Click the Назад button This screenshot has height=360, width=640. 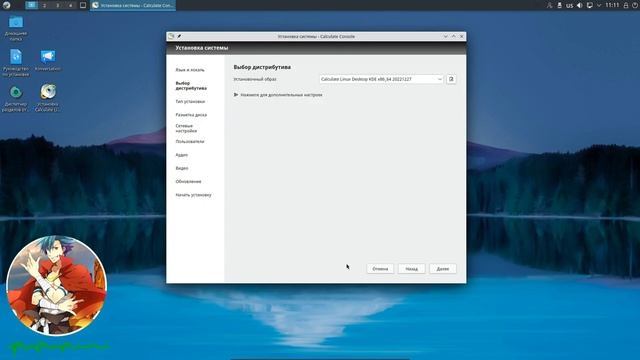pos(411,269)
